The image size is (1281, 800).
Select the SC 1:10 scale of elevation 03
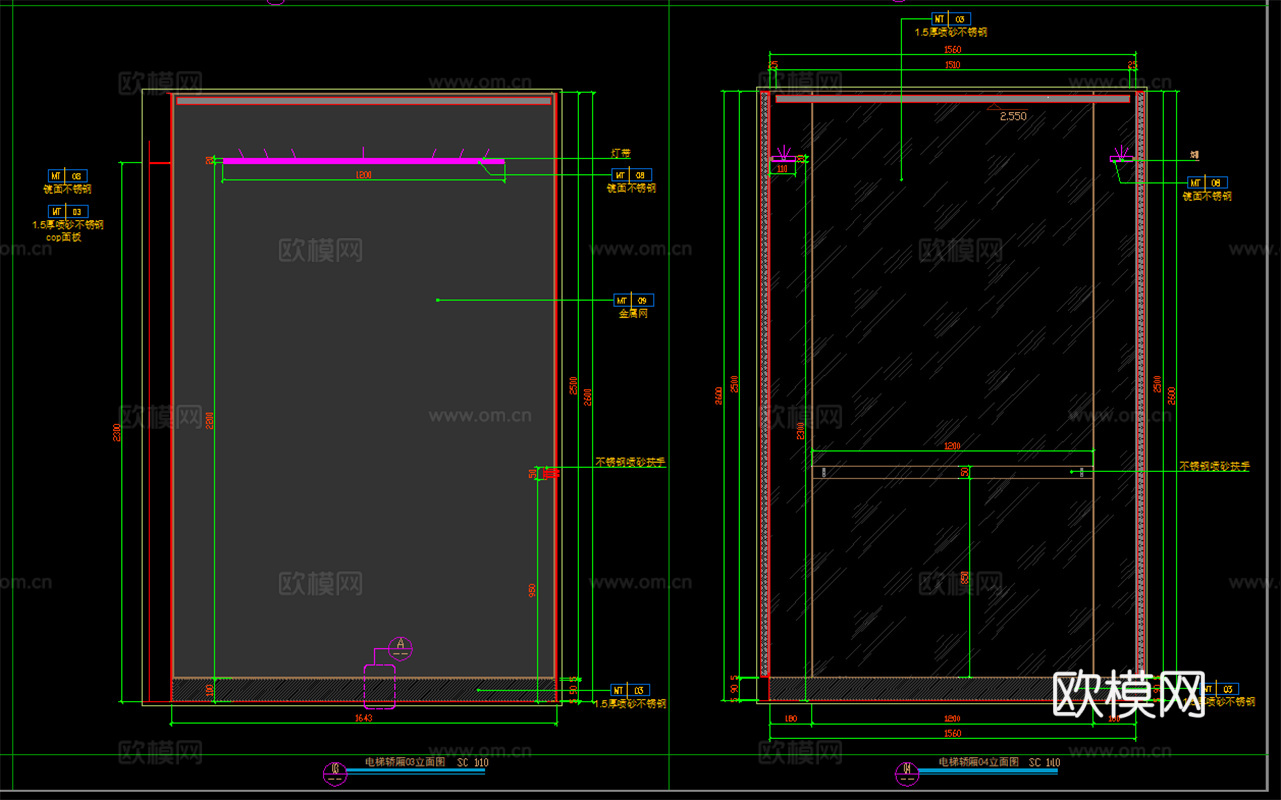[x=473, y=763]
